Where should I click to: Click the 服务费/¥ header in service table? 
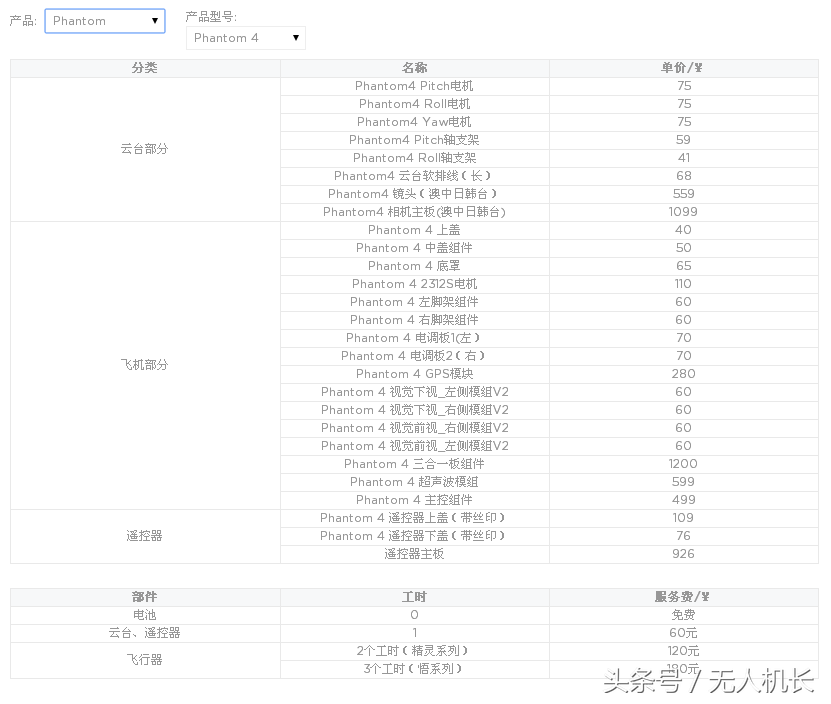pos(684,597)
